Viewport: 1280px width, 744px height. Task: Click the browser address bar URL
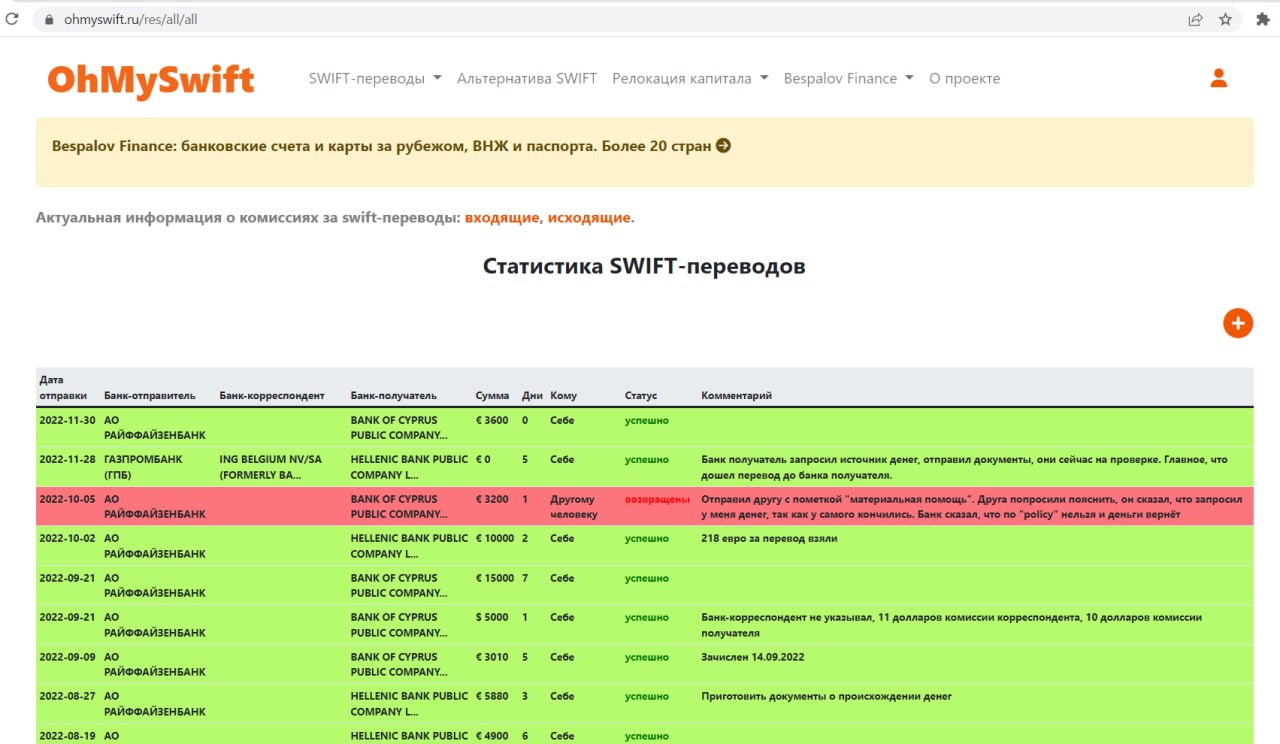pyautogui.click(x=131, y=19)
